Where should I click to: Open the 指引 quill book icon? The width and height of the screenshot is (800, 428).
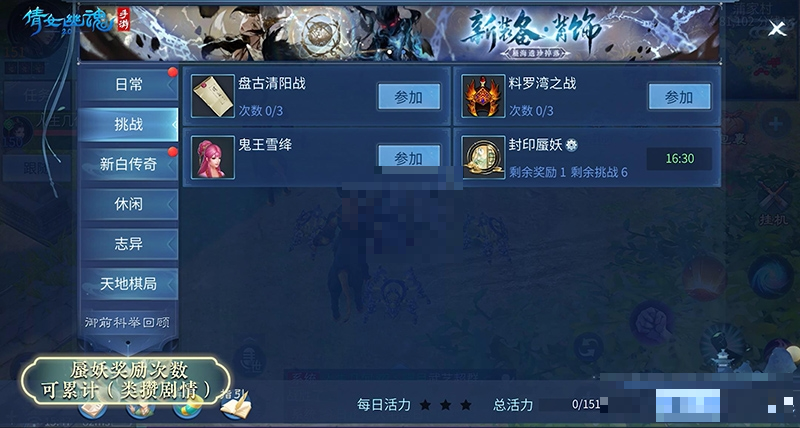point(236,405)
